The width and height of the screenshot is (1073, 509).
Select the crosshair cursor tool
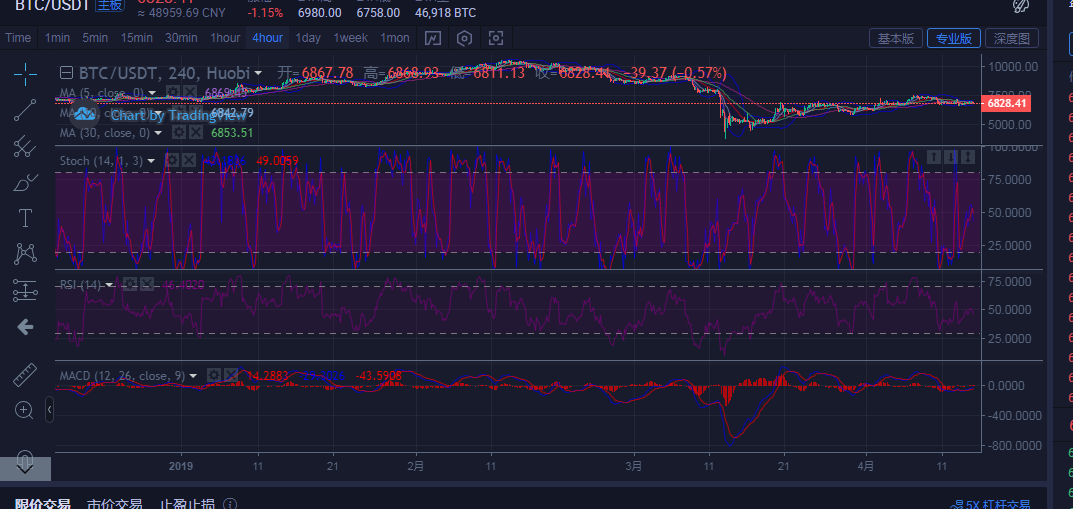click(x=25, y=73)
